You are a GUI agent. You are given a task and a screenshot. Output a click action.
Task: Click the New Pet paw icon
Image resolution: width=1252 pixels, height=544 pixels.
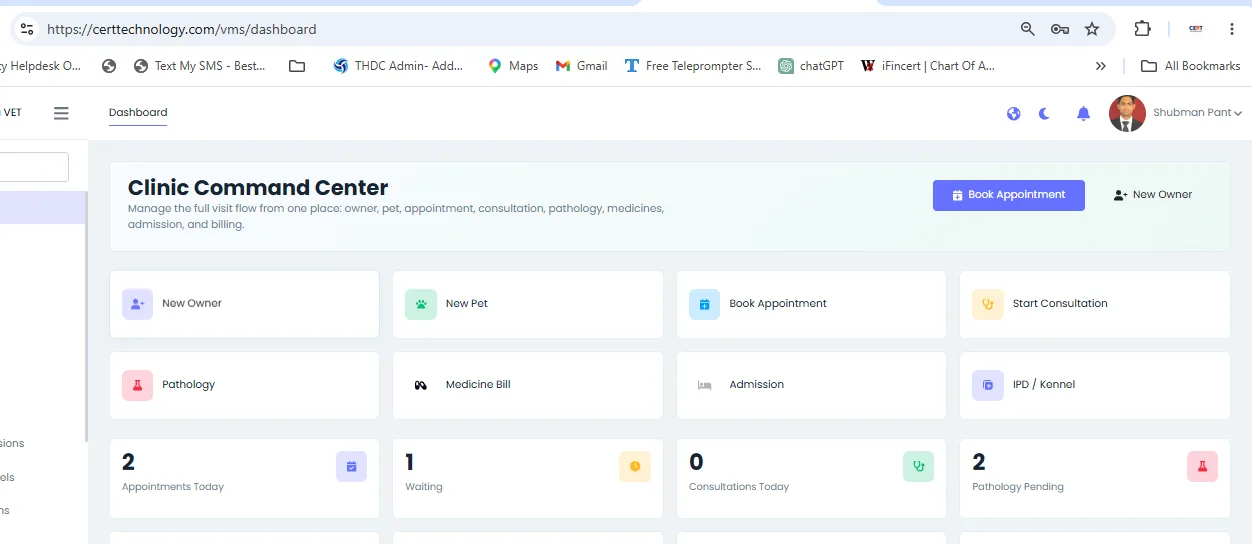(421, 304)
